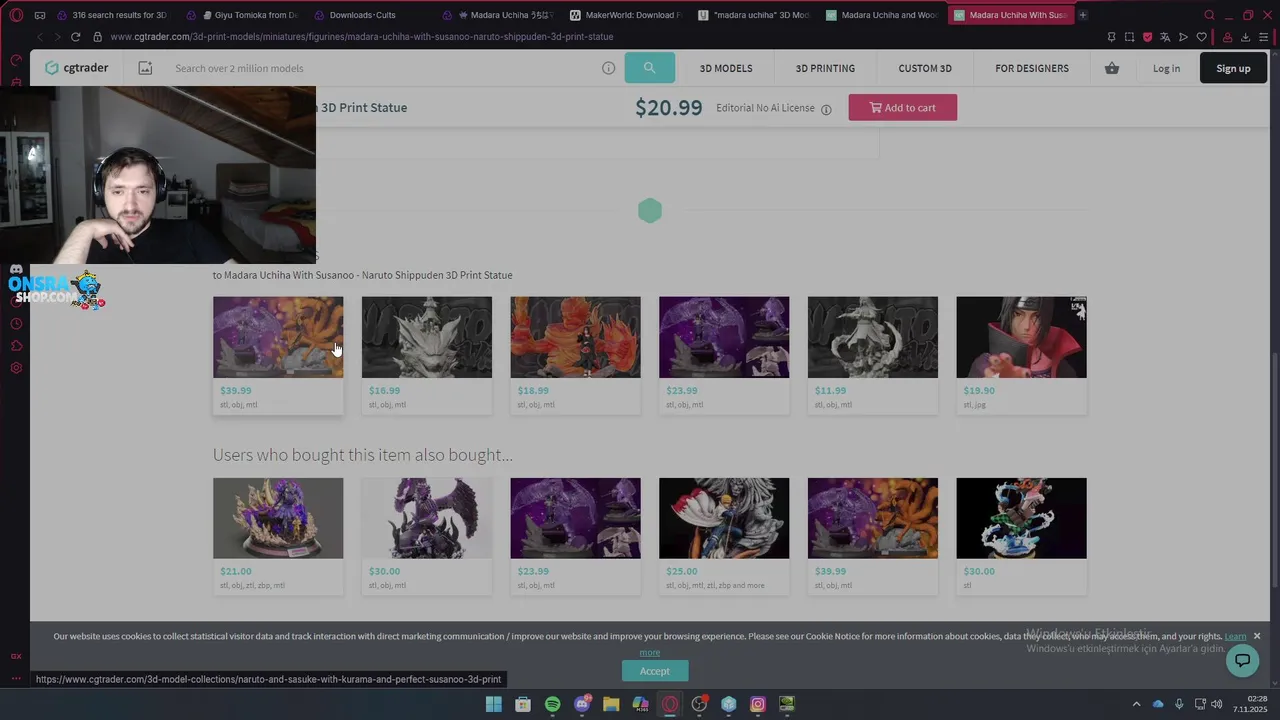This screenshot has height=720, width=1280.
Task: Go back using the browser back arrow
Action: click(40, 37)
